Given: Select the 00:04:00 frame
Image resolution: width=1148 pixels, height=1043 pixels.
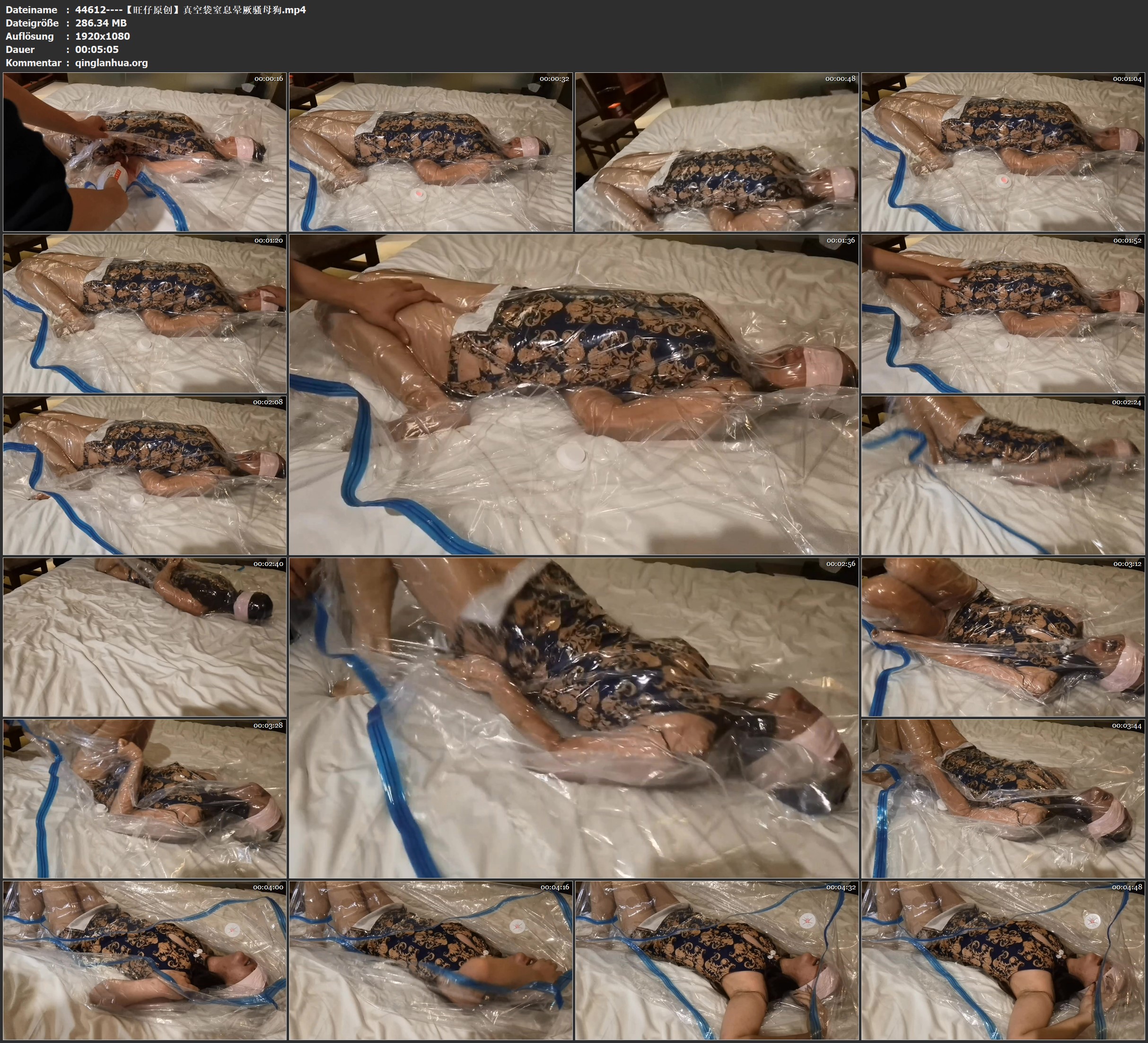Looking at the screenshot, I should click(x=145, y=960).
